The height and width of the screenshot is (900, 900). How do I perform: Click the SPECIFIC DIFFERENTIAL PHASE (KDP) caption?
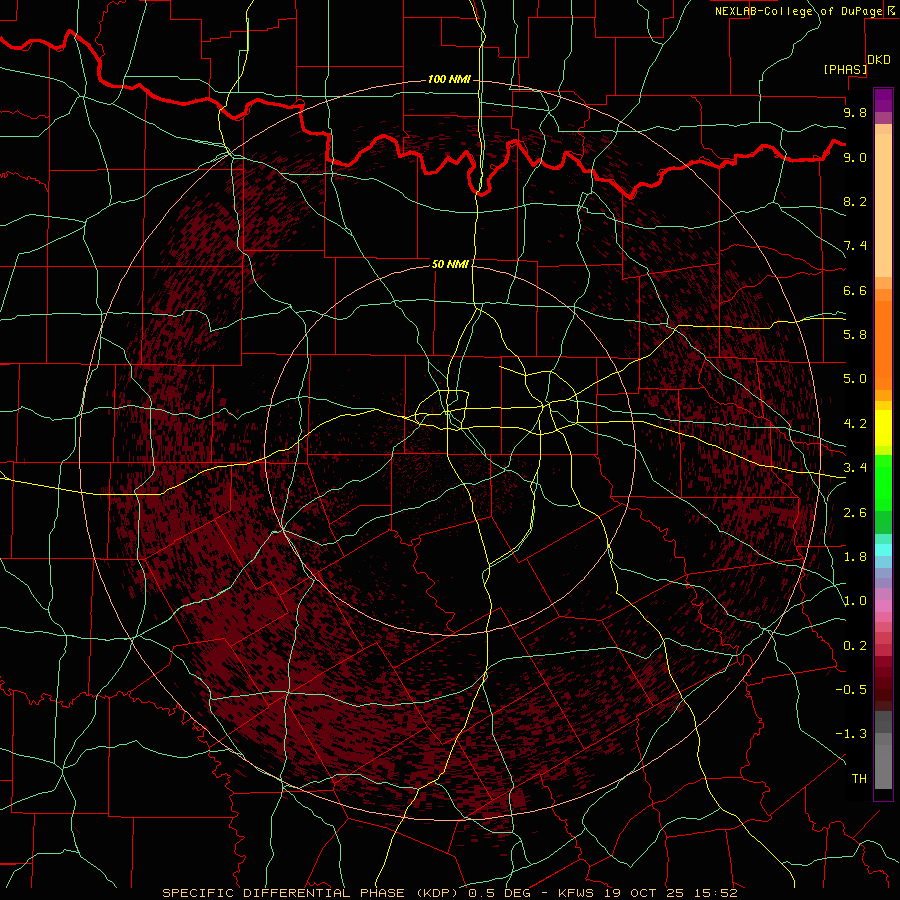click(x=313, y=893)
